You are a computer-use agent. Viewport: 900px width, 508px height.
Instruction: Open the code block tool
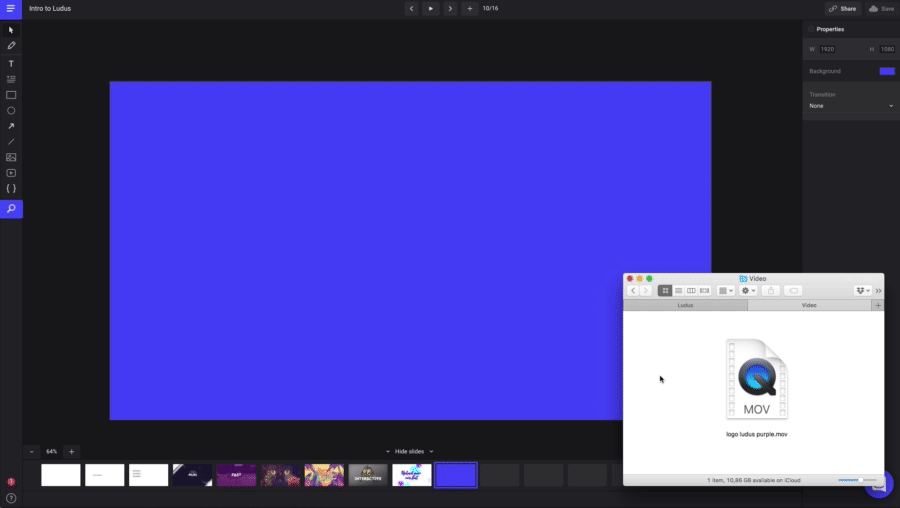pyautogui.click(x=11, y=189)
